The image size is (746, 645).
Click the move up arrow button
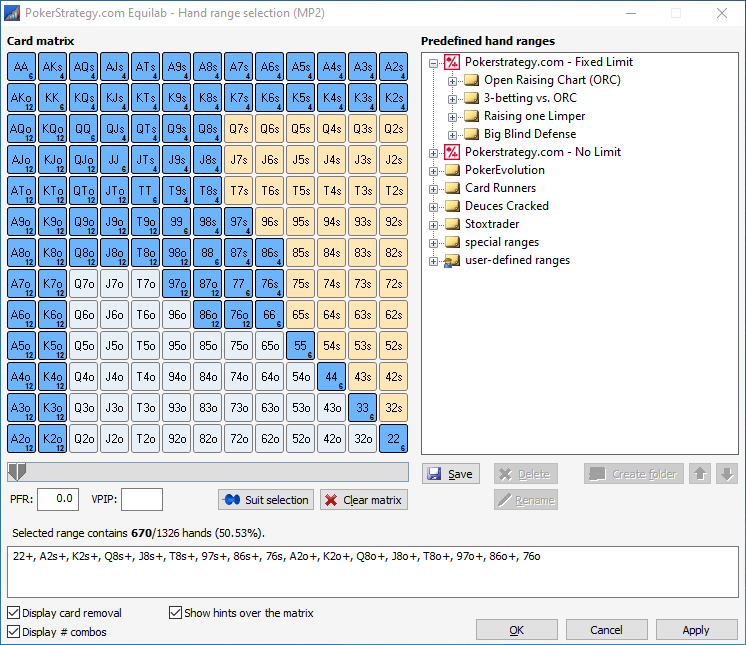[x=700, y=474]
